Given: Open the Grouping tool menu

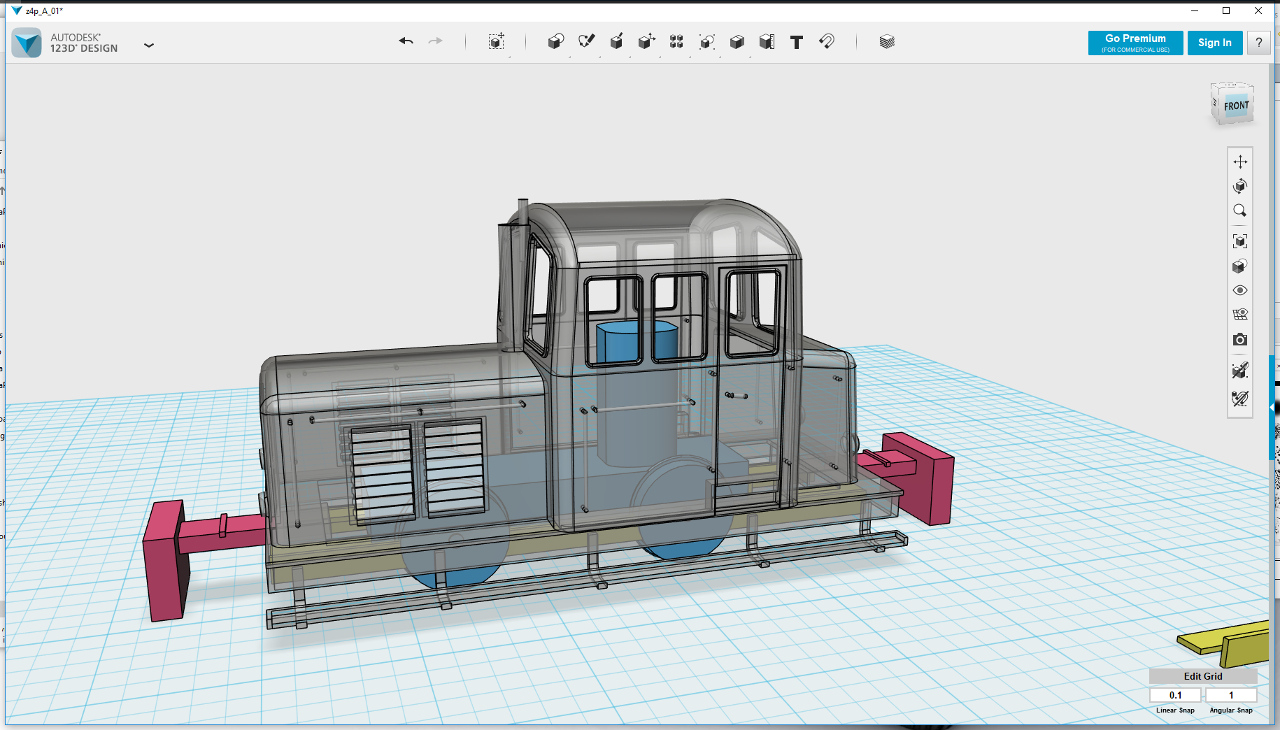Looking at the screenshot, I should click(x=707, y=42).
